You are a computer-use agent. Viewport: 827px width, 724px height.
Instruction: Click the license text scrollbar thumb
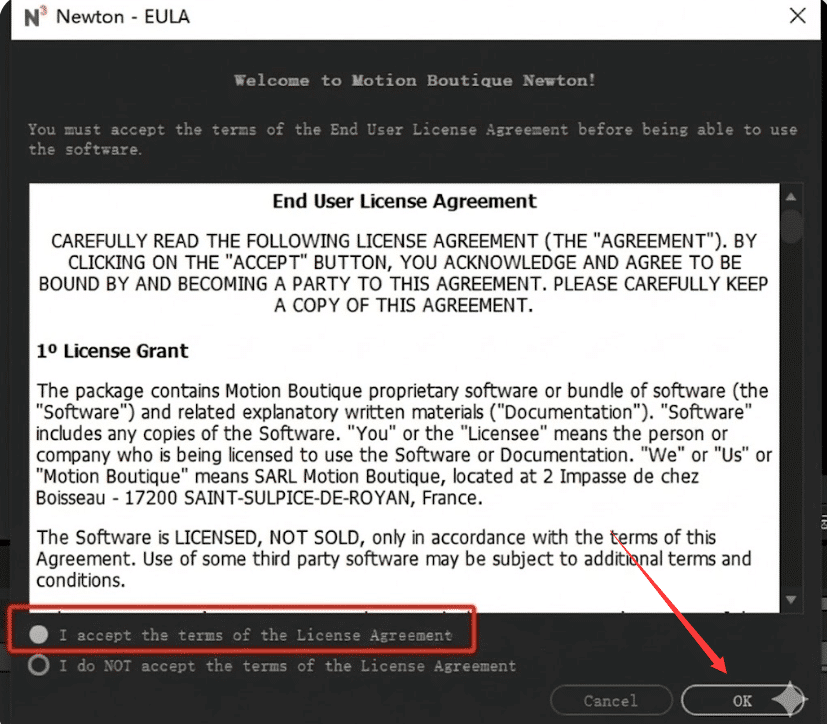coord(792,225)
